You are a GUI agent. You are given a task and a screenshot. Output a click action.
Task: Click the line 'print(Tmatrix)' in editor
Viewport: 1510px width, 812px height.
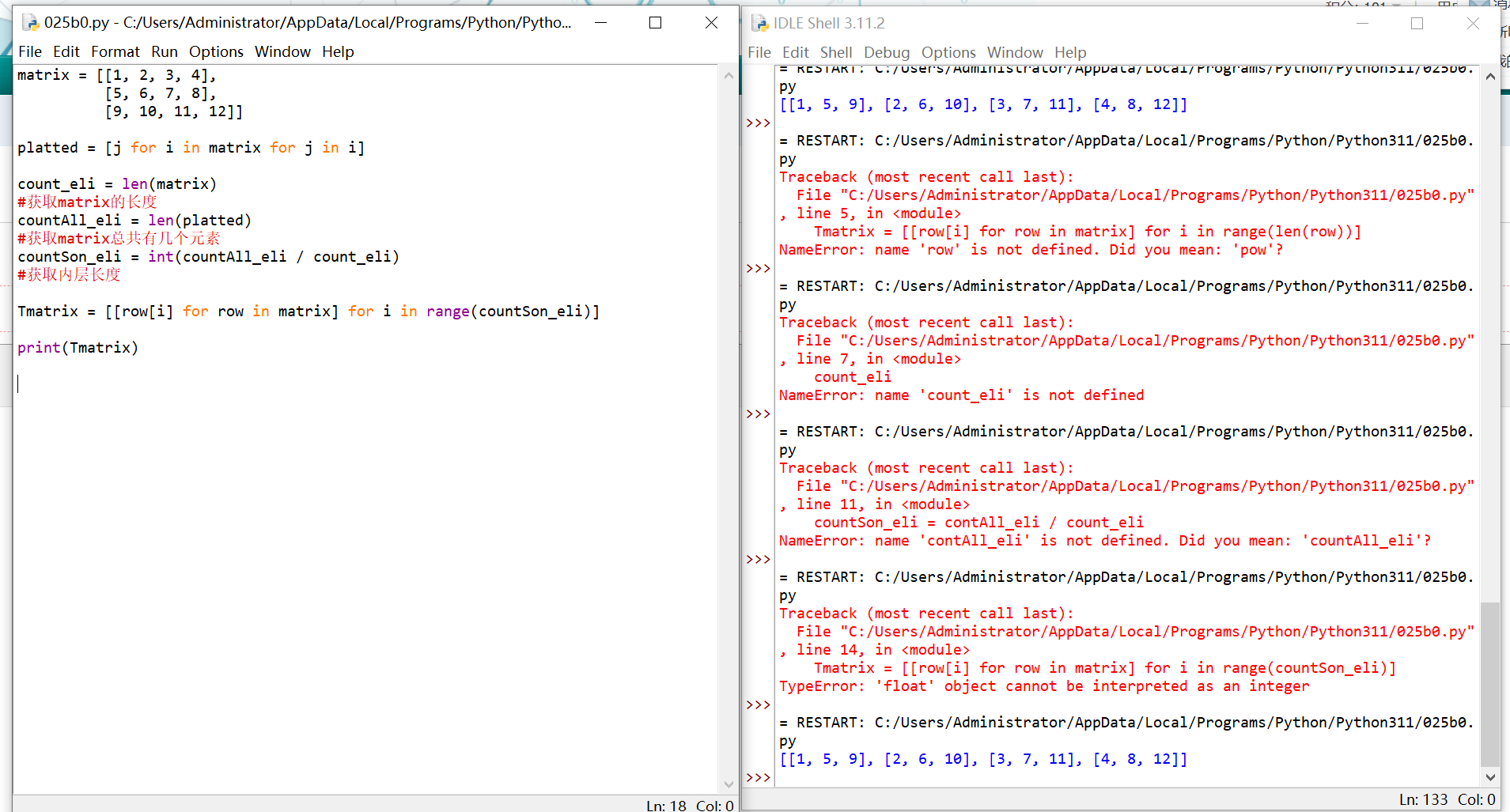pos(78,347)
